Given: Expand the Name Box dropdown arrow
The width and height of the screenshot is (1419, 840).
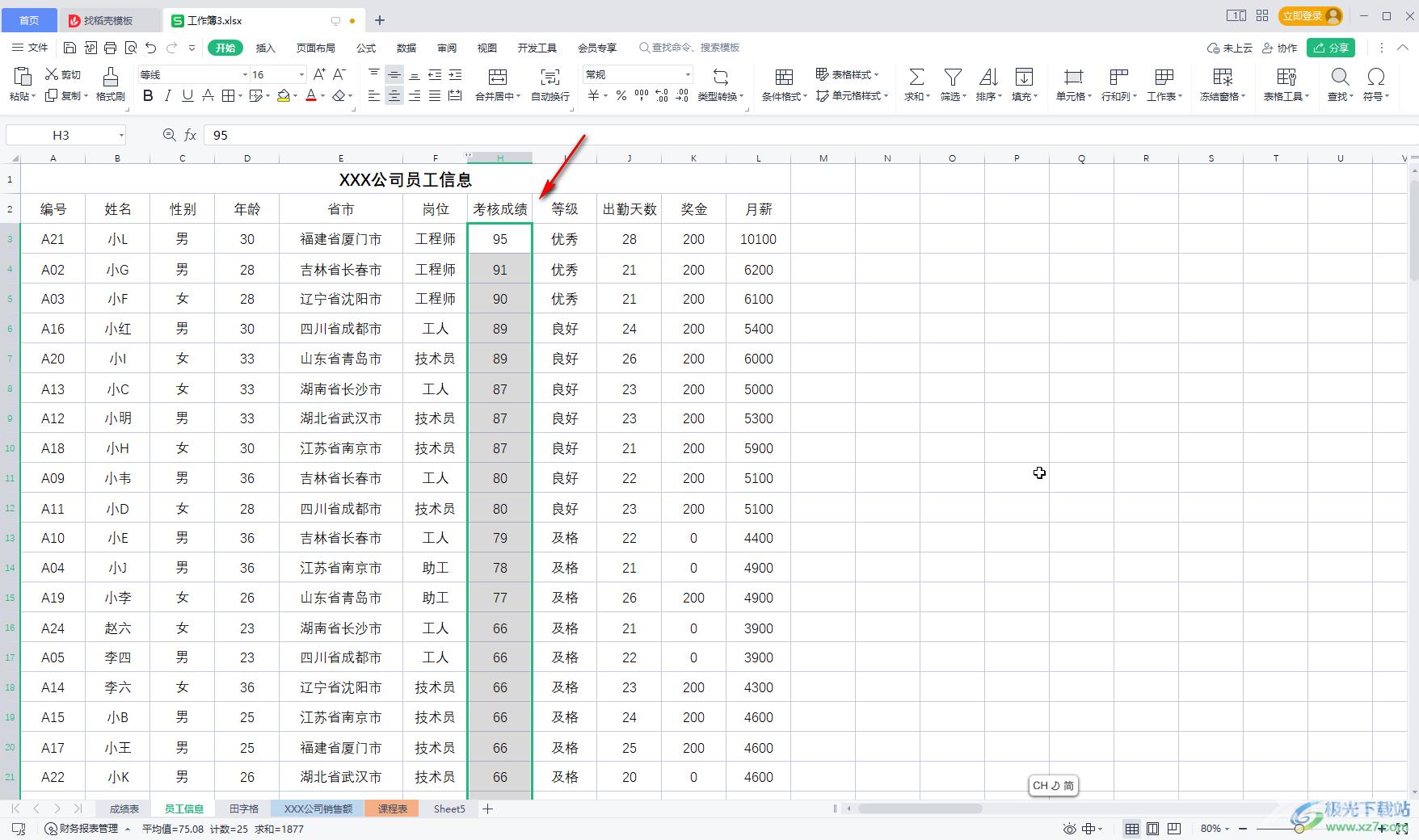Looking at the screenshot, I should [x=121, y=135].
